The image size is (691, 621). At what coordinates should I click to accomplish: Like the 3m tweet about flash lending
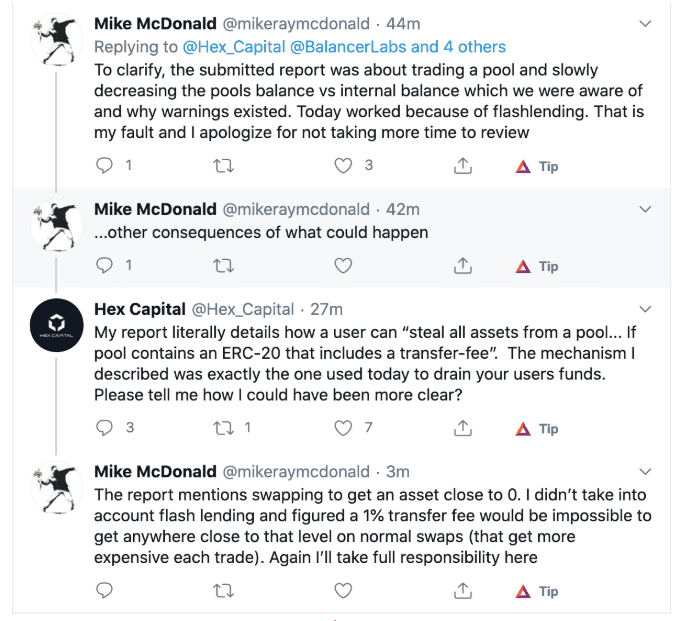coord(343,591)
